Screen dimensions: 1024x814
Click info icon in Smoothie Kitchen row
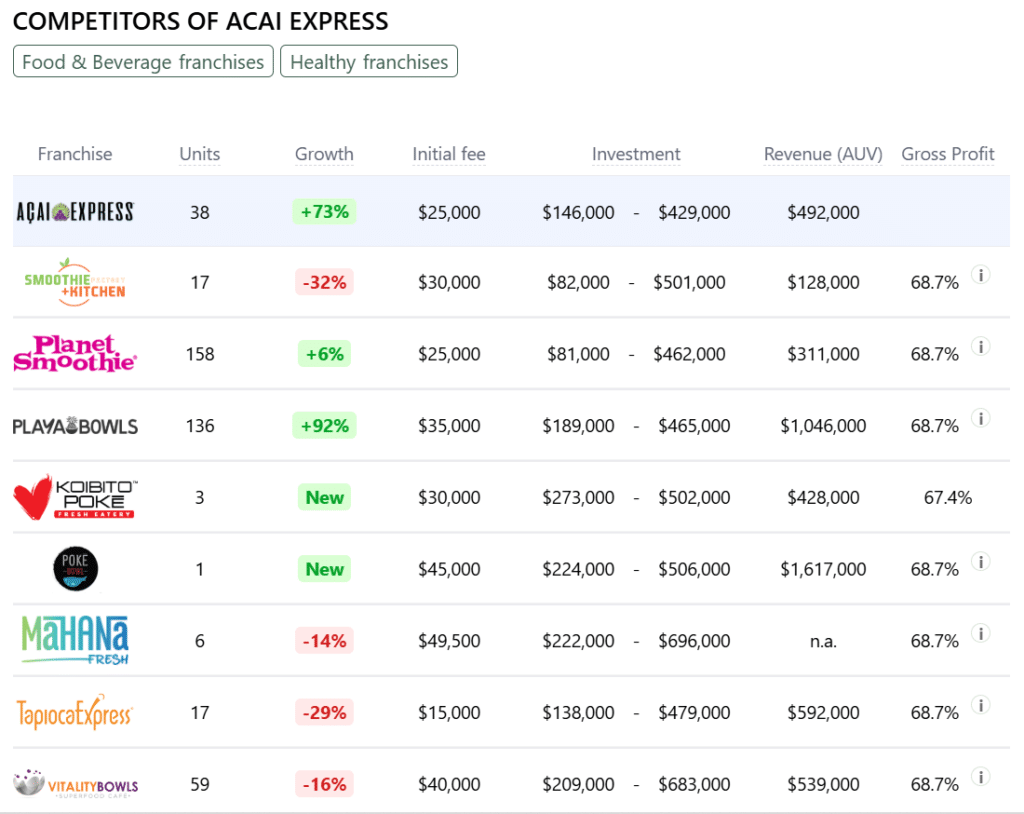pyautogui.click(x=980, y=274)
